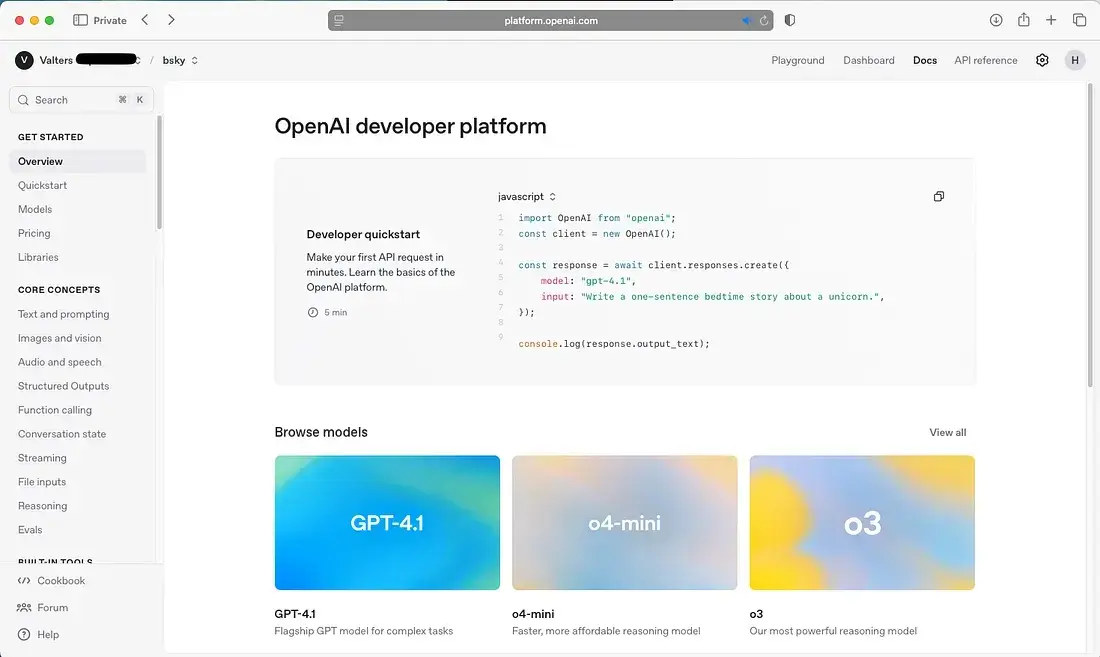
Task: Open the API reference tab
Action: pyautogui.click(x=986, y=60)
